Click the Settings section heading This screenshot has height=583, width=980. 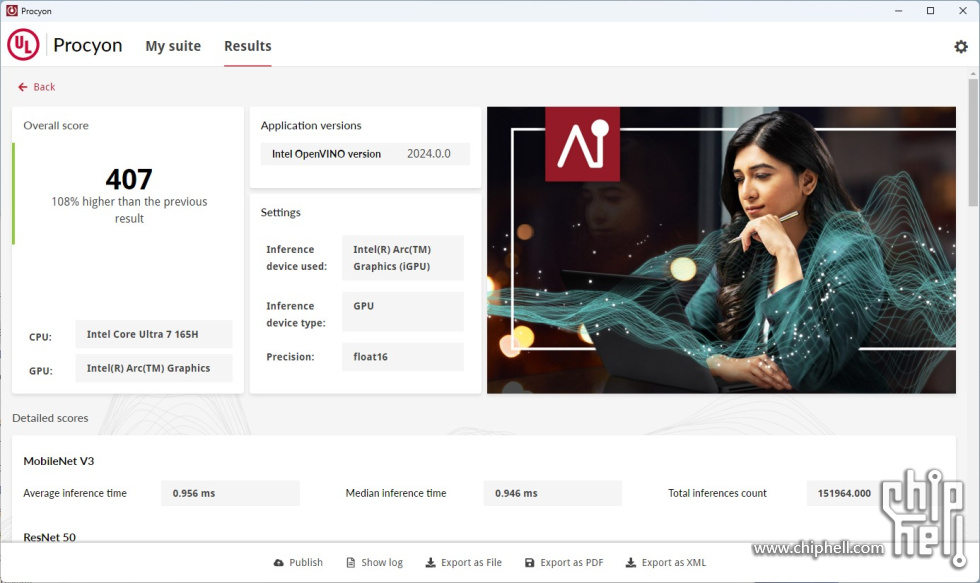pos(281,212)
